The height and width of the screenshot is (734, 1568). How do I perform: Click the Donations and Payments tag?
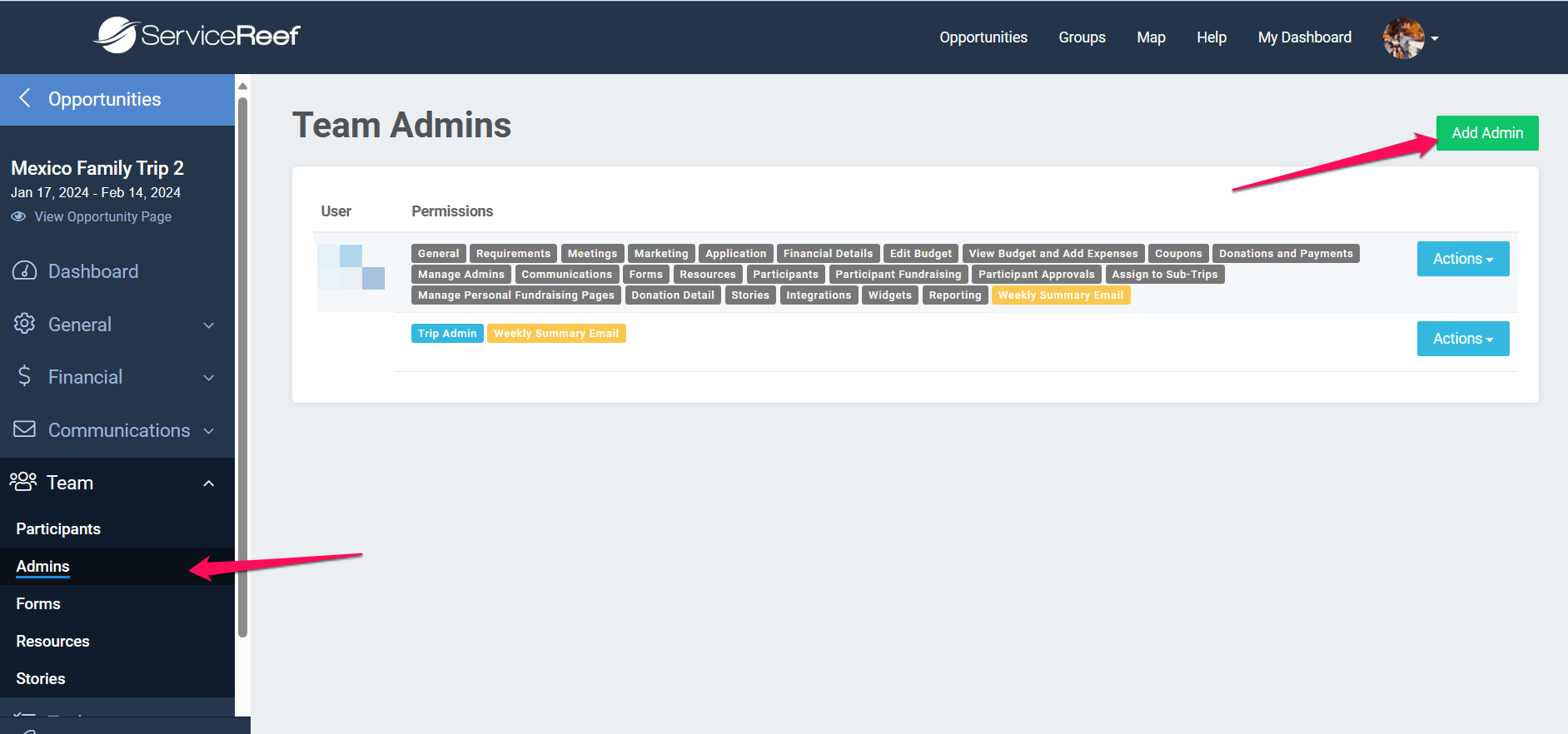tap(1286, 254)
